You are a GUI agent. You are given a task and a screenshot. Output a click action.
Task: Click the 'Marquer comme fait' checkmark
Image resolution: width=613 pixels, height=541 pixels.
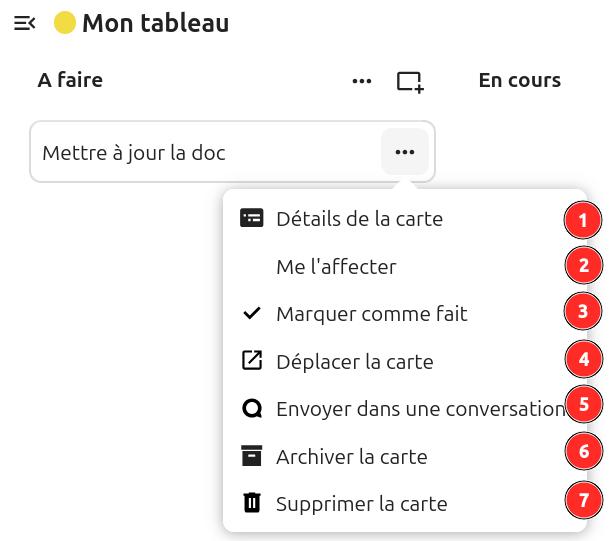(x=252, y=314)
